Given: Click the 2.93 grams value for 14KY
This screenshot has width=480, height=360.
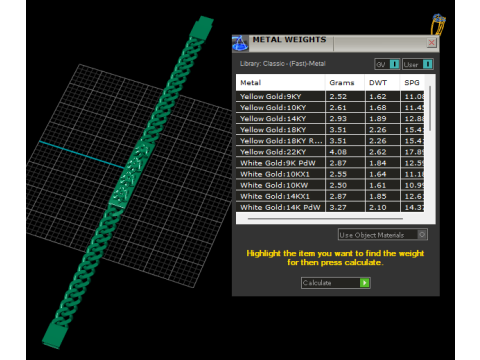Looking at the screenshot, I should [338, 119].
